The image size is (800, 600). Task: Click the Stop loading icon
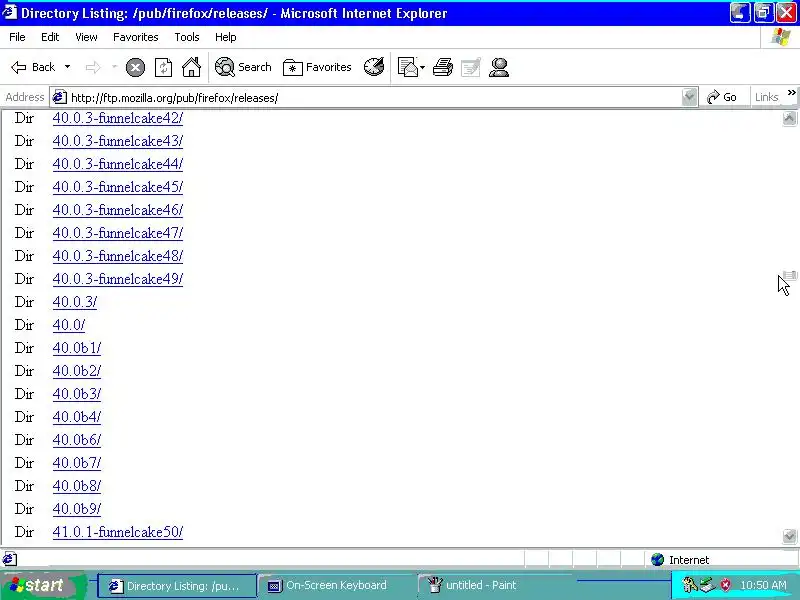(135, 67)
